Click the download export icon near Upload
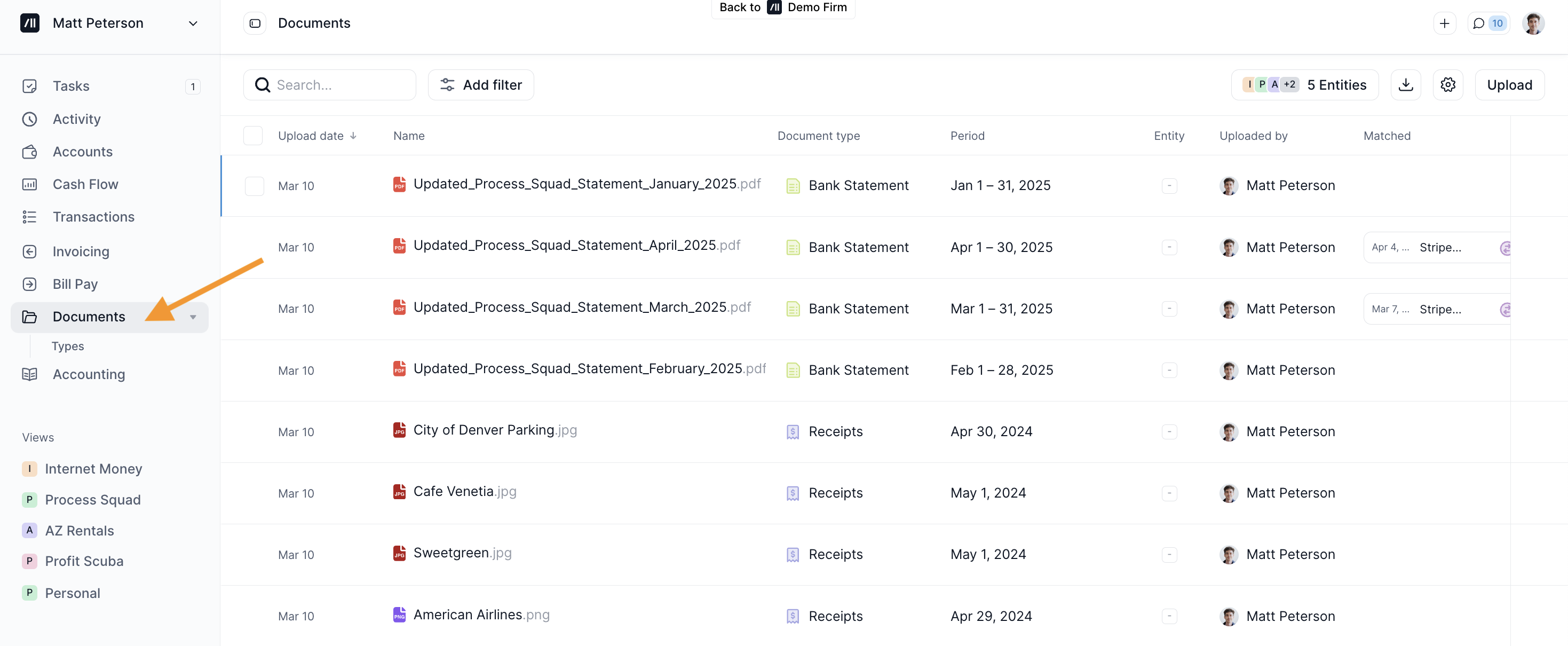 tap(1406, 85)
